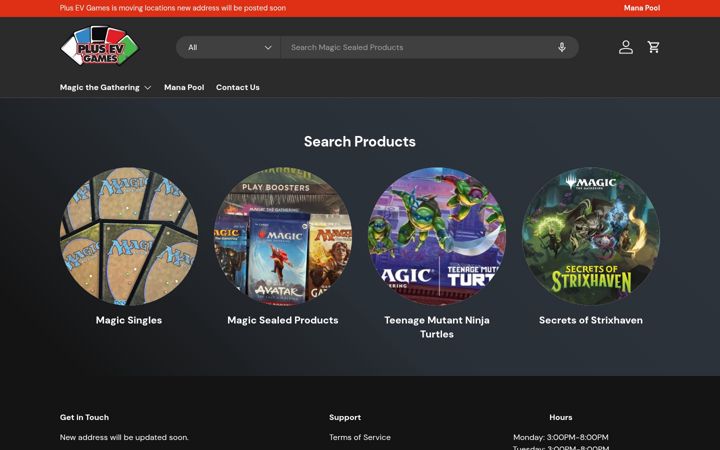Image resolution: width=720 pixels, height=450 pixels.
Task: Click Monday: 3:00PM-8:00PM hours text
Action: click(561, 437)
